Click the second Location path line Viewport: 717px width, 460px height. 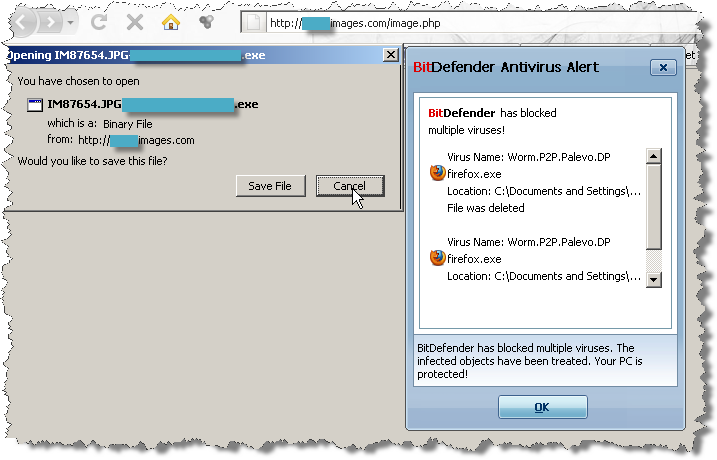544,276
